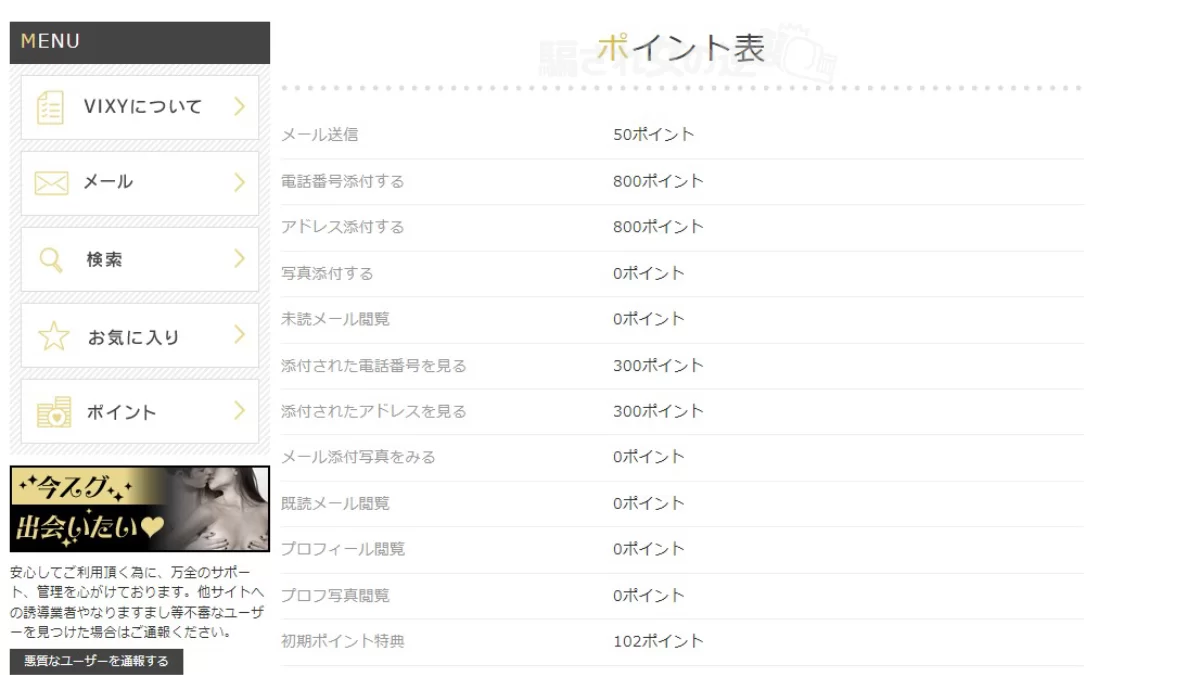Viewport: 1200px width, 675px height.
Task: Expand the メール menu chevron
Action: (x=240, y=182)
